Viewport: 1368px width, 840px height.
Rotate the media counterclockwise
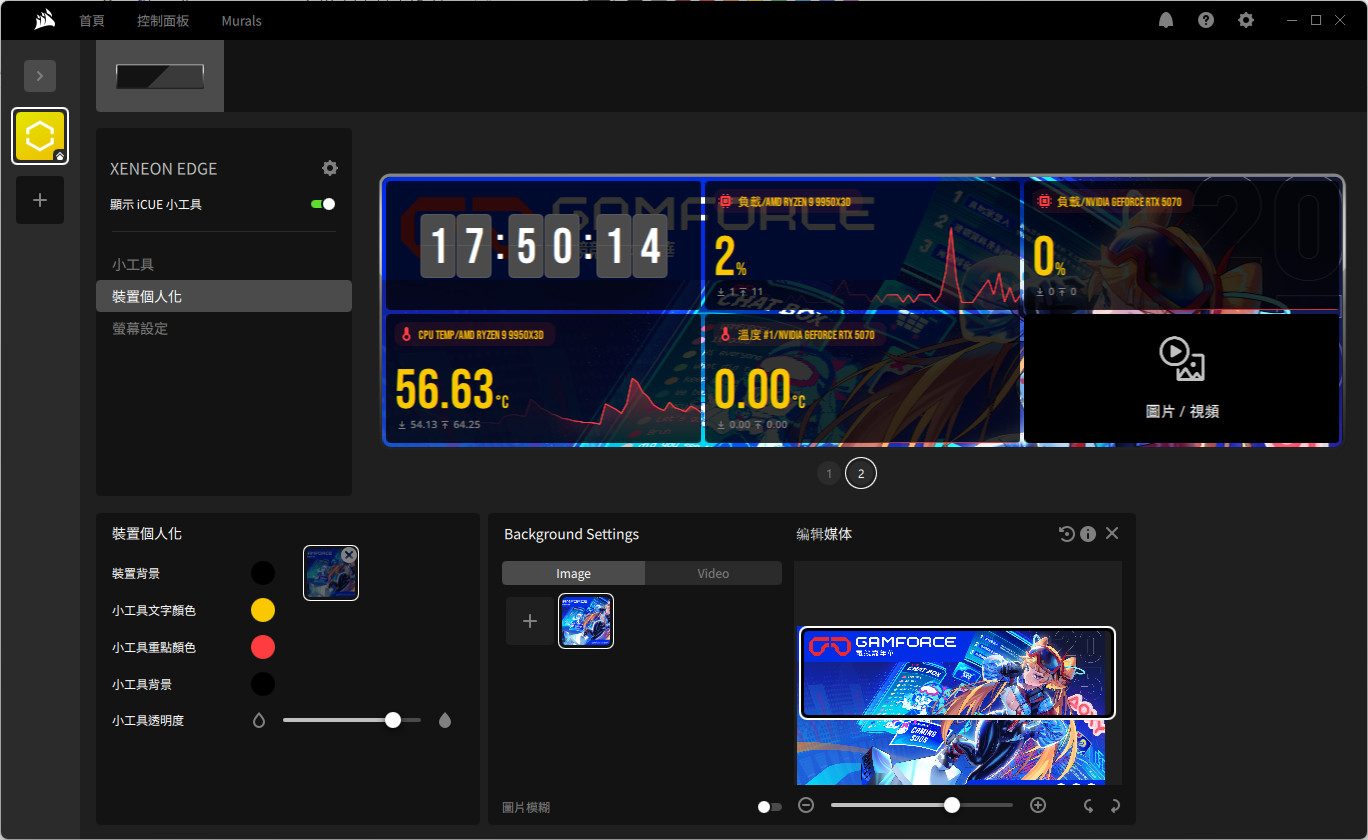[1089, 805]
